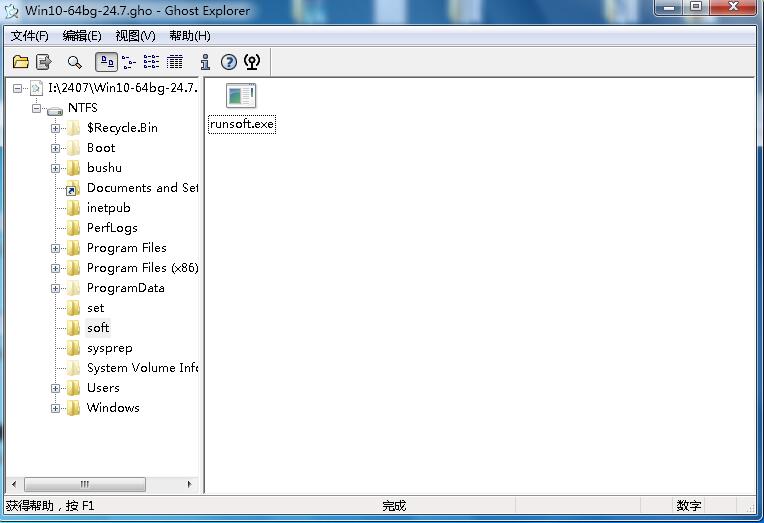Viewport: 764px width, 523px height.
Task: Expand the Program Files (x86) node
Action: tap(55, 268)
